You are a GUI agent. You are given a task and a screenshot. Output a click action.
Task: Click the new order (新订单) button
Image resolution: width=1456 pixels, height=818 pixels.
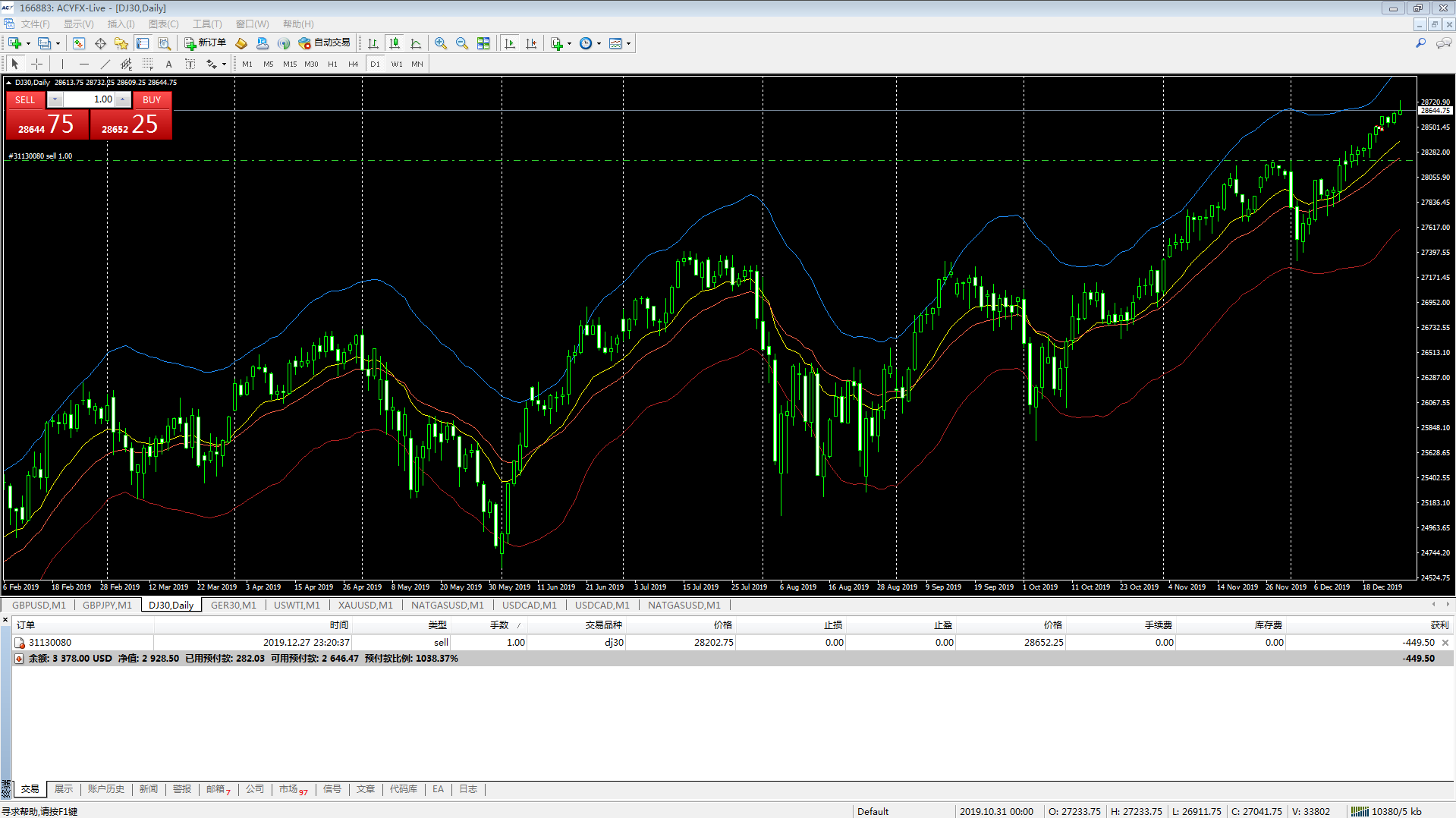205,43
